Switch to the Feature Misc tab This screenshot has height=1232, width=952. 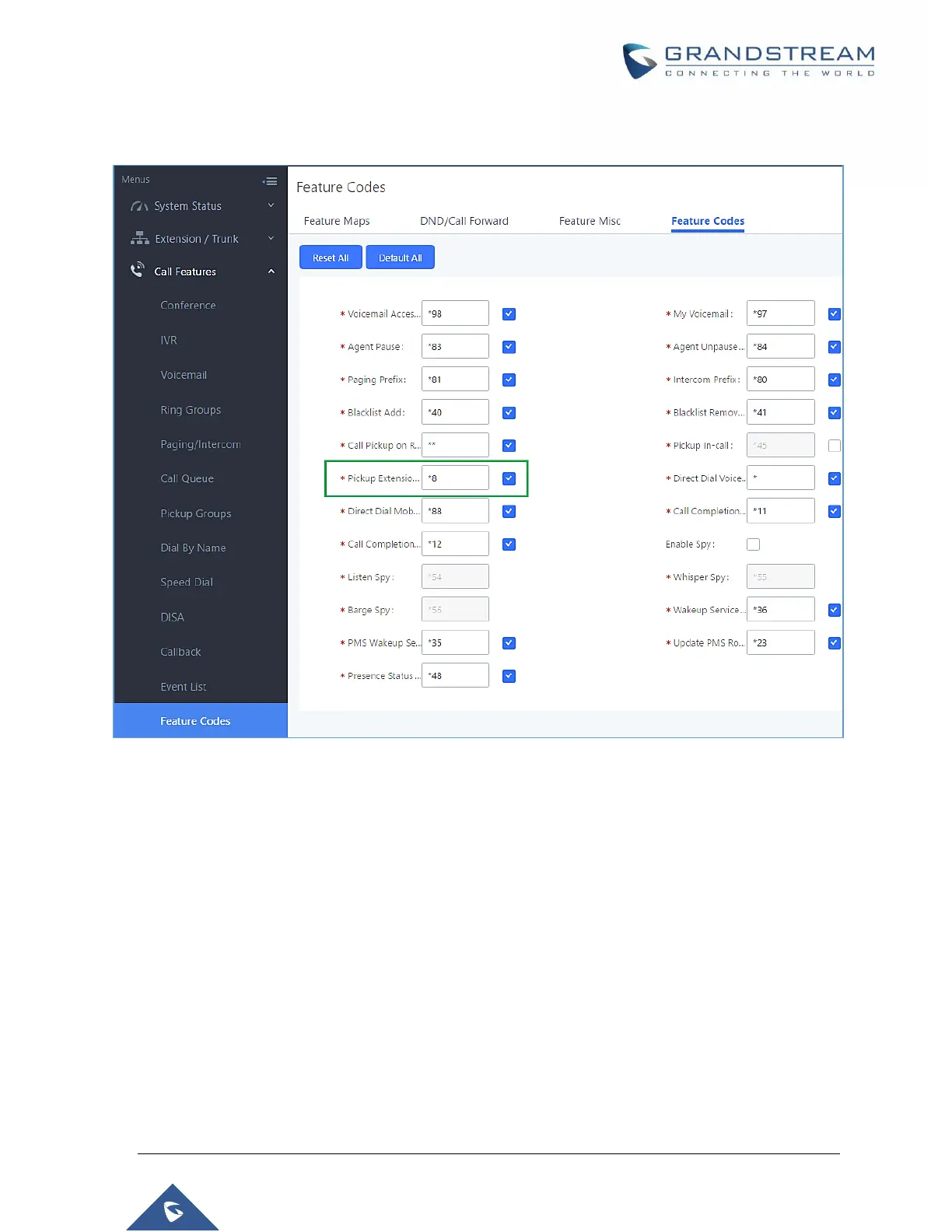coord(590,221)
